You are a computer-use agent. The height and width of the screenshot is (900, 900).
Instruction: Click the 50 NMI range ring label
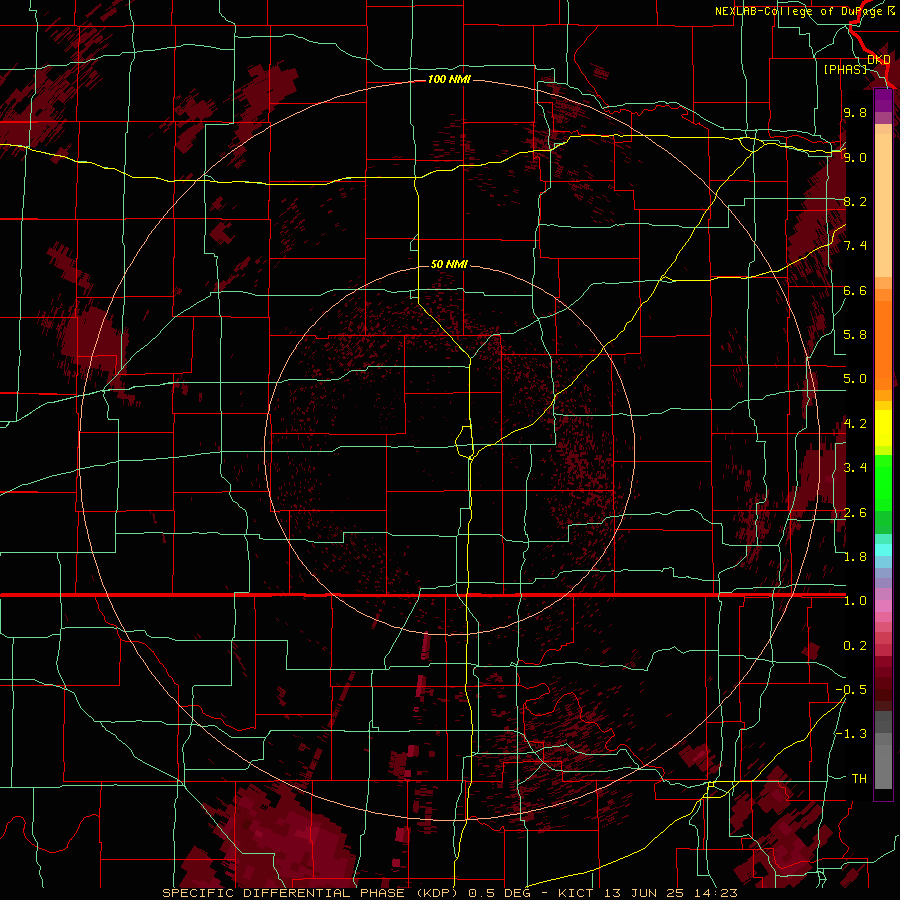(x=449, y=264)
